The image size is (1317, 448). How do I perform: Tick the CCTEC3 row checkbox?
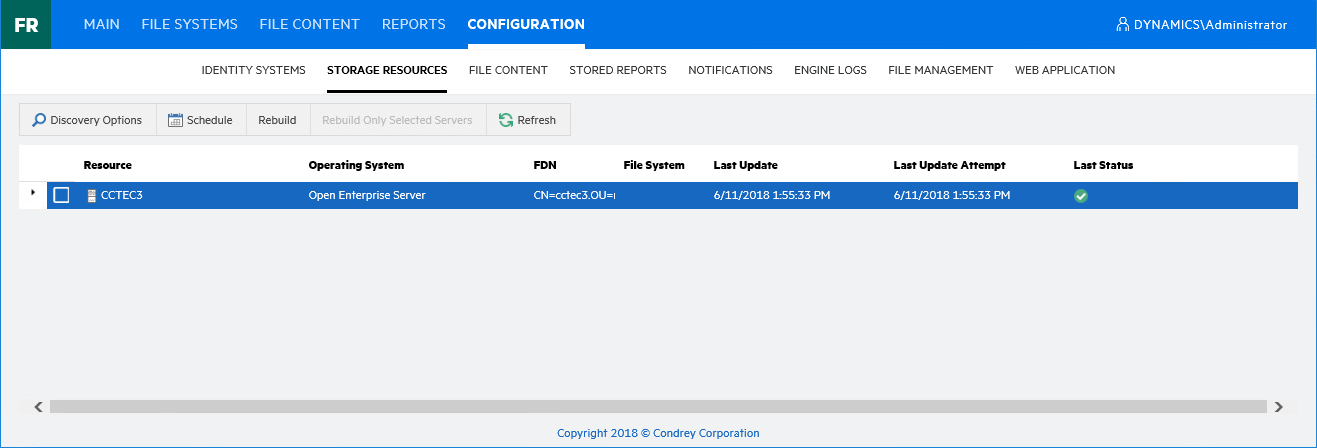coord(61,196)
